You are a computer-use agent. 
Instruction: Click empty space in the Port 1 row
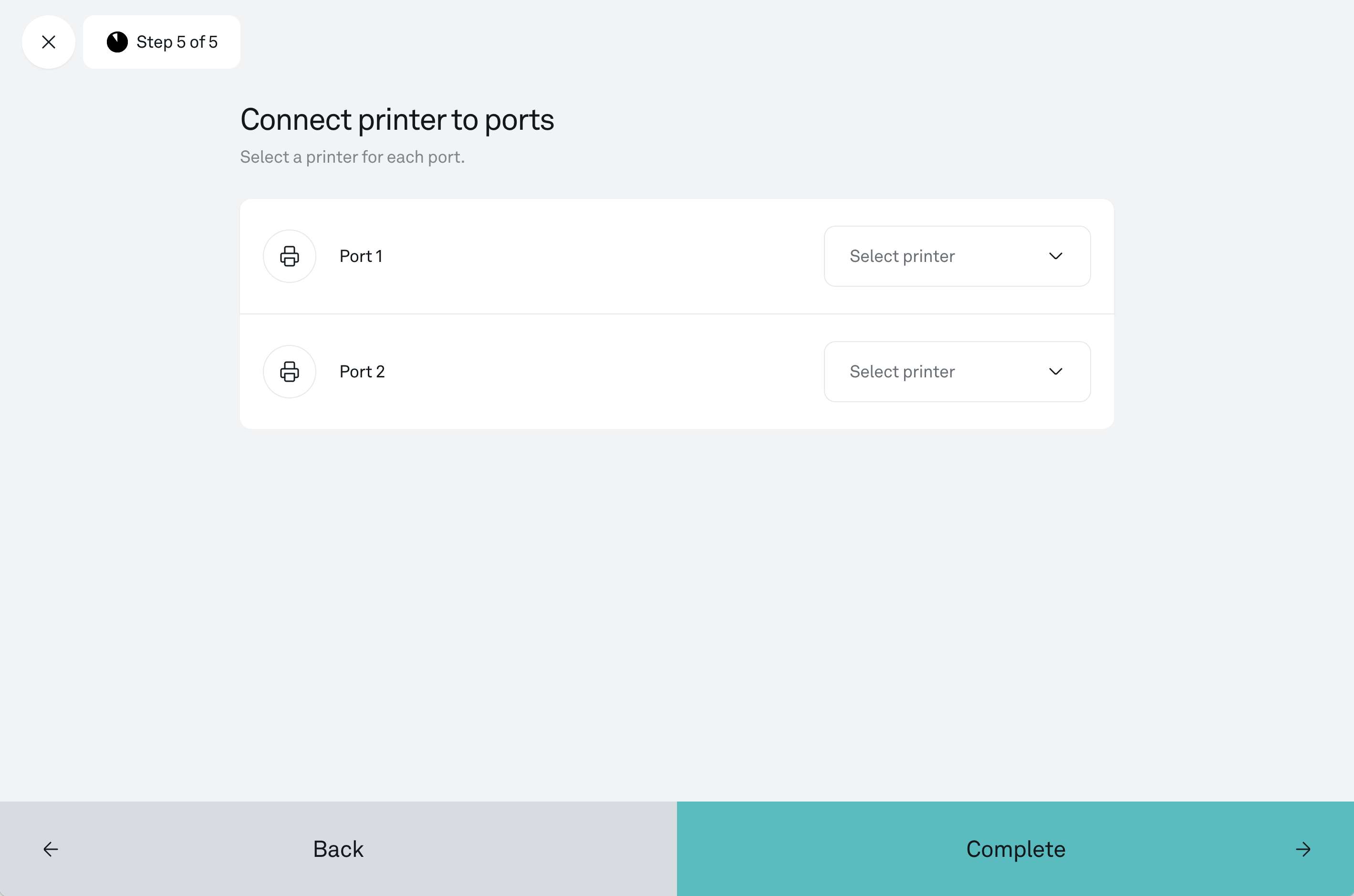(600, 256)
